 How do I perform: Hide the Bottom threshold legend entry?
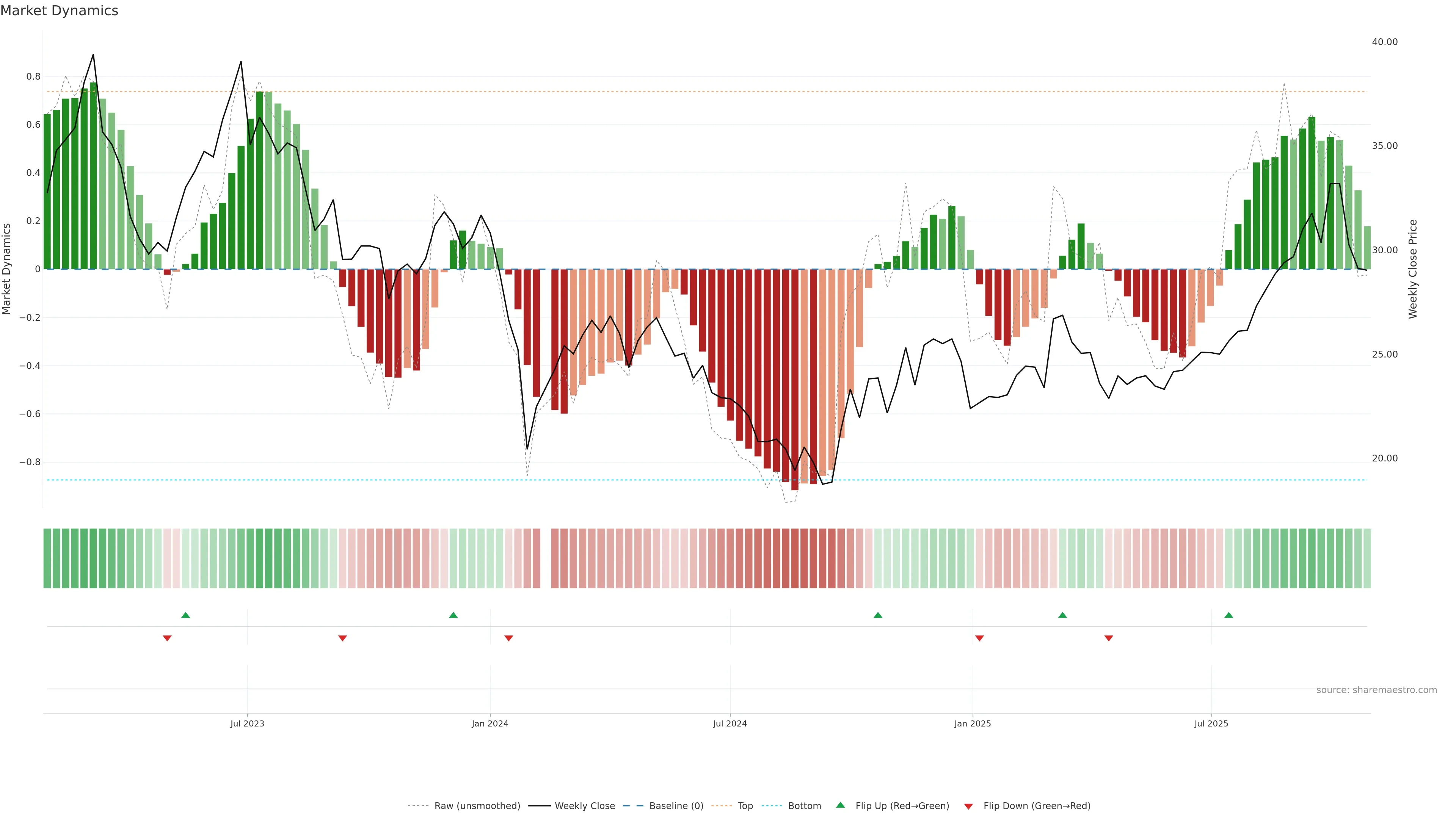click(804, 806)
